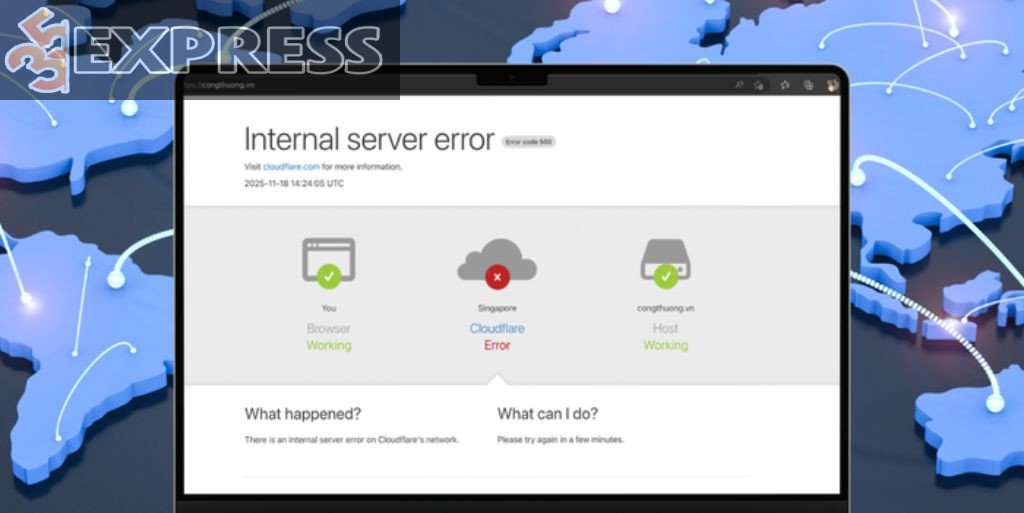The height and width of the screenshot is (513, 1024).
Task: Add this page to favorites with the star-plus icon
Action: (x=759, y=85)
